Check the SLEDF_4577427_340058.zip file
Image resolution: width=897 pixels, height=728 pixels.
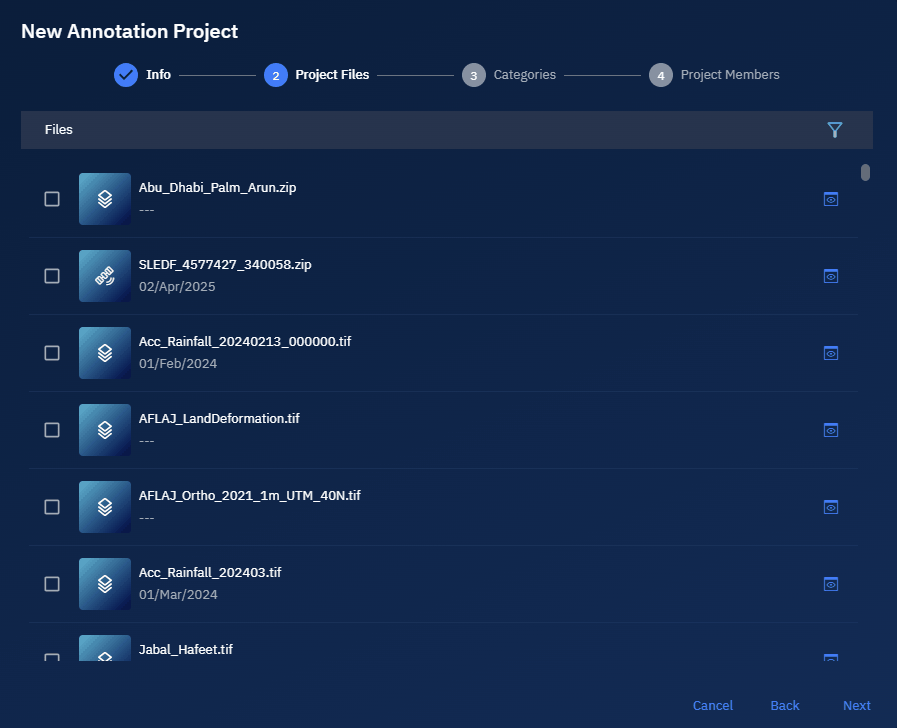(52, 276)
